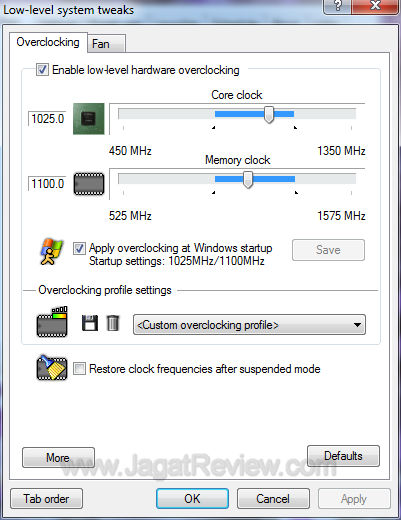Click the Windows startup flag icon
This screenshot has height=520, width=401.
click(x=52, y=251)
